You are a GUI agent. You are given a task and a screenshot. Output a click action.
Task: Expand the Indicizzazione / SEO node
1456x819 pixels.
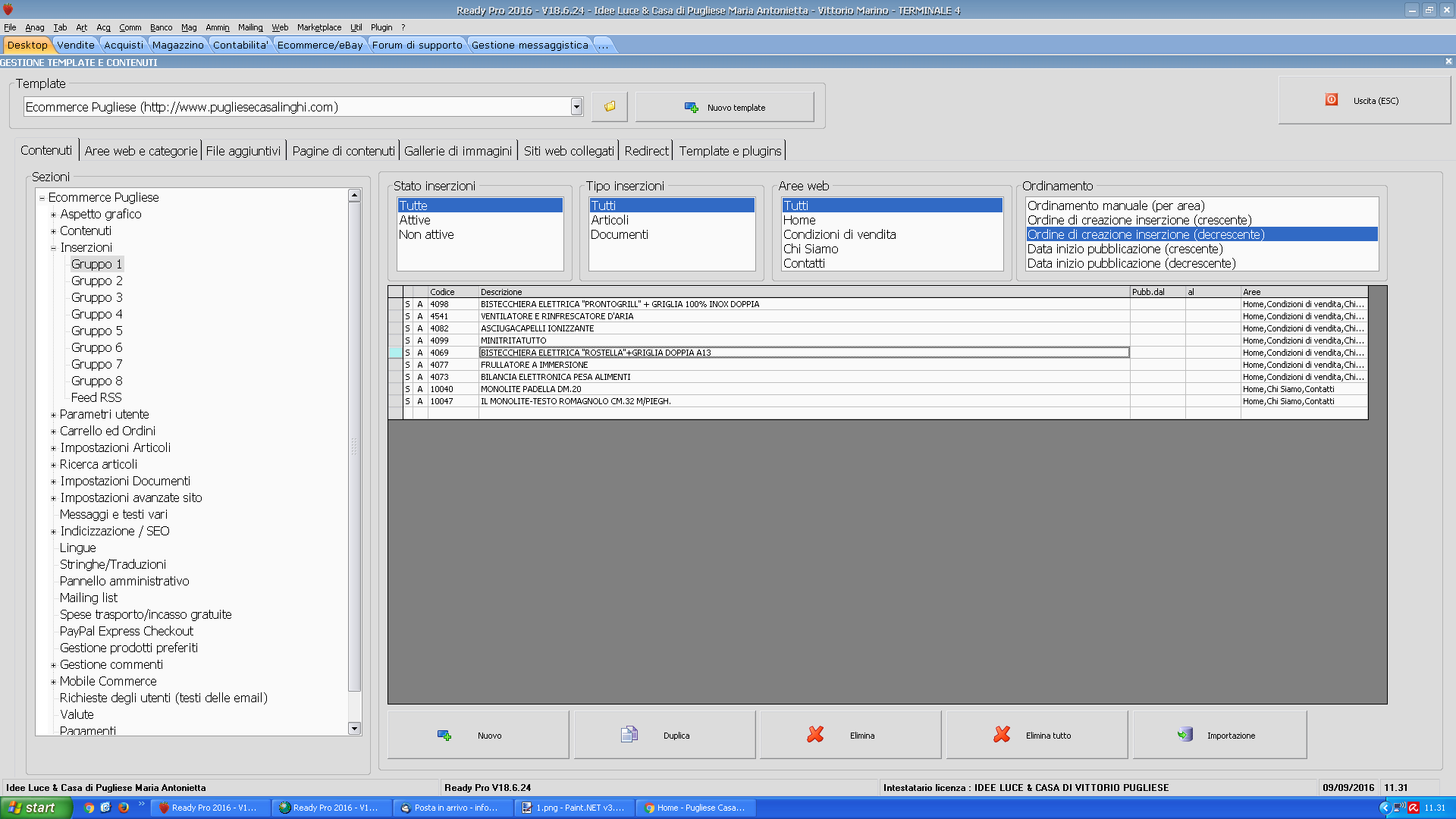click(x=53, y=532)
